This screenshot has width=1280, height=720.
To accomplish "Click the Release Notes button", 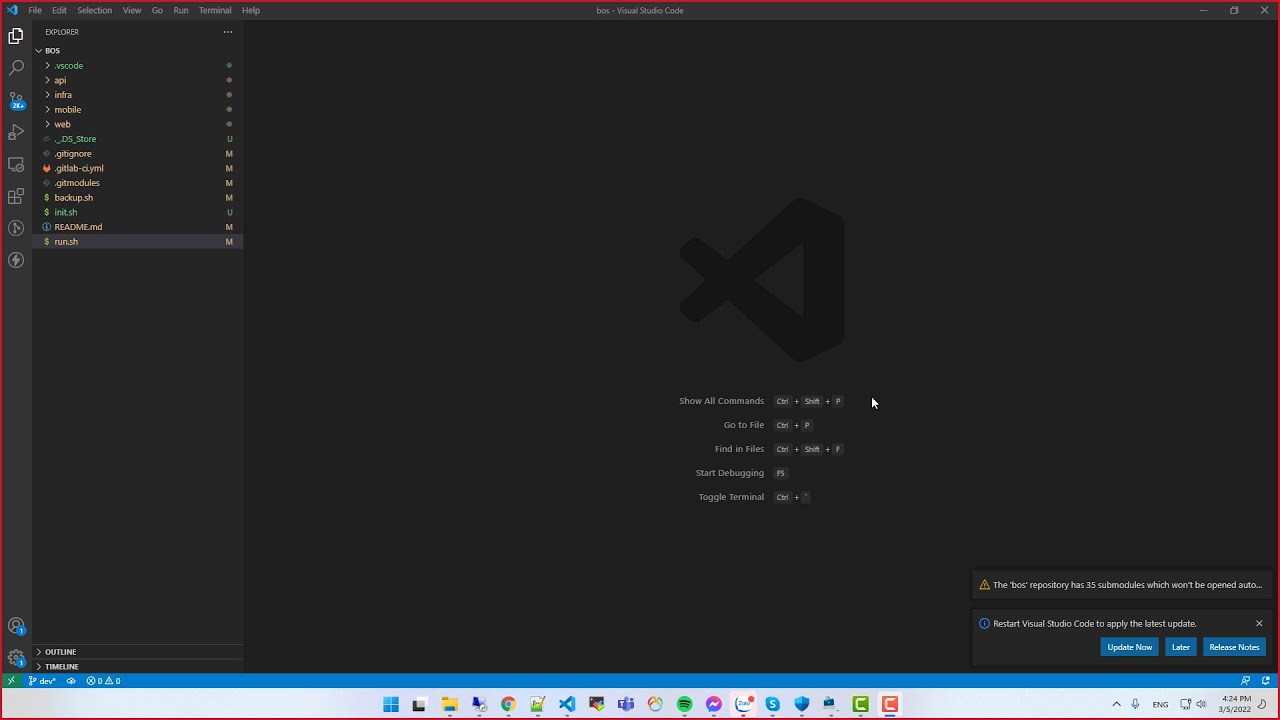I will 1234,647.
